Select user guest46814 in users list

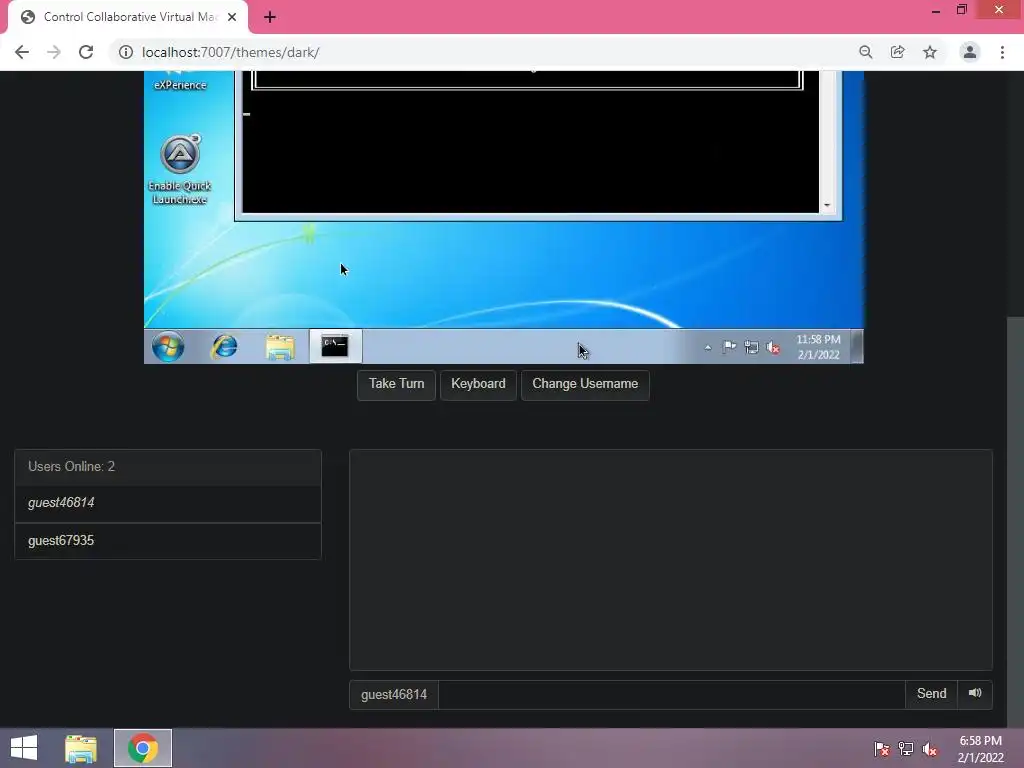click(x=168, y=503)
